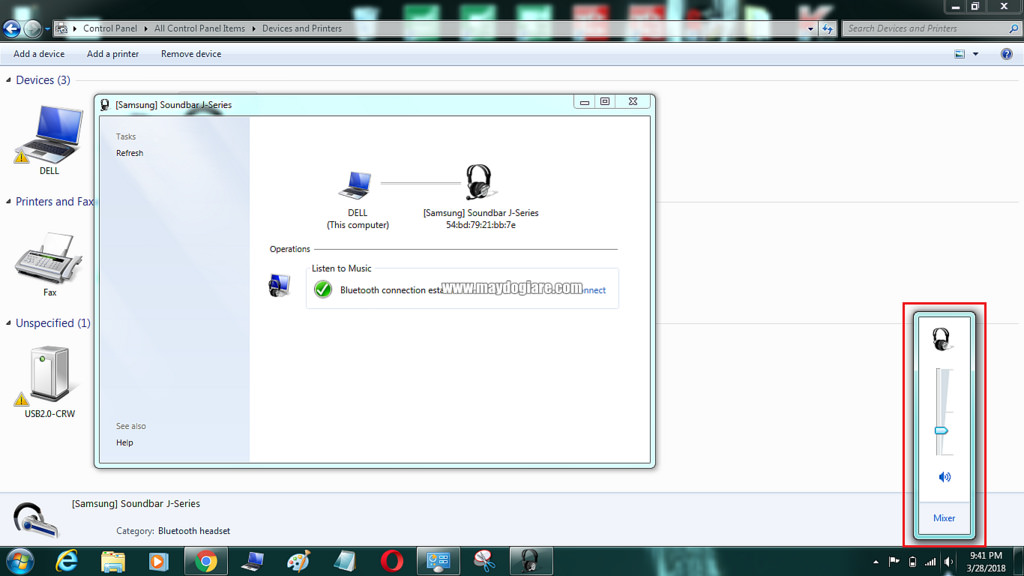Collapse the Printers and Faxes group

pyautogui.click(x=8, y=202)
